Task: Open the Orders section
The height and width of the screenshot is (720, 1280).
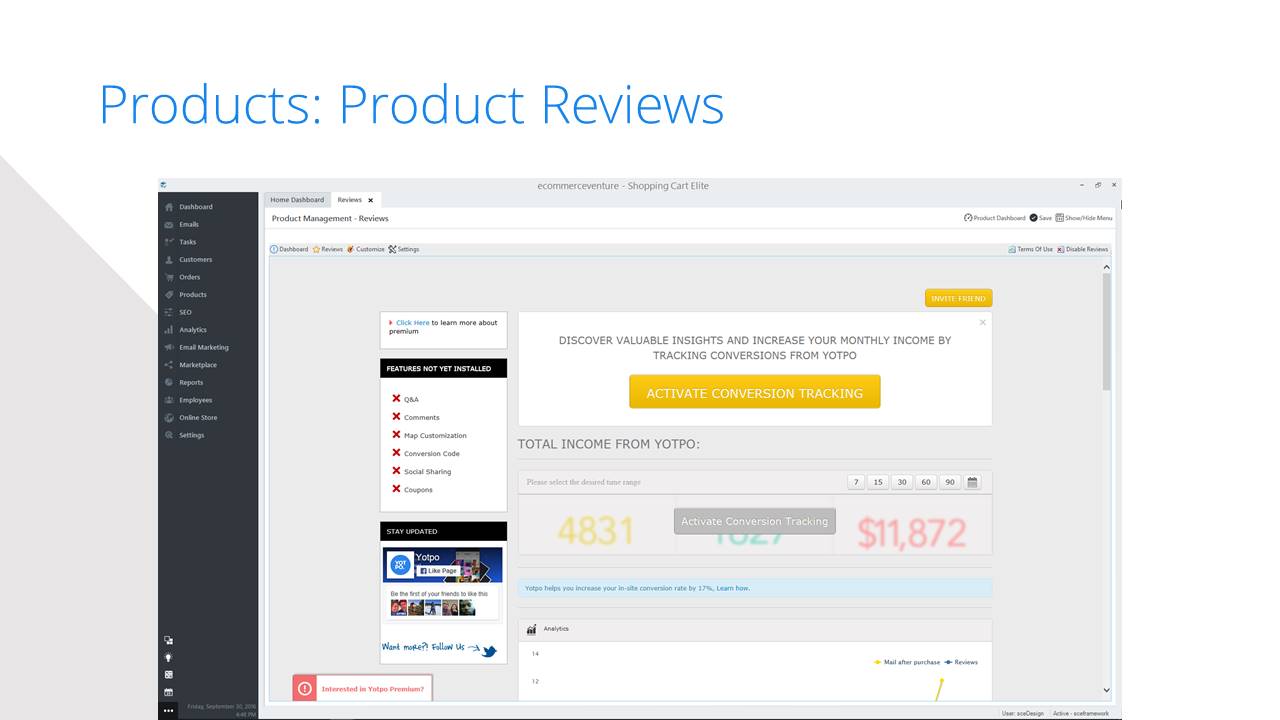Action: (x=190, y=277)
